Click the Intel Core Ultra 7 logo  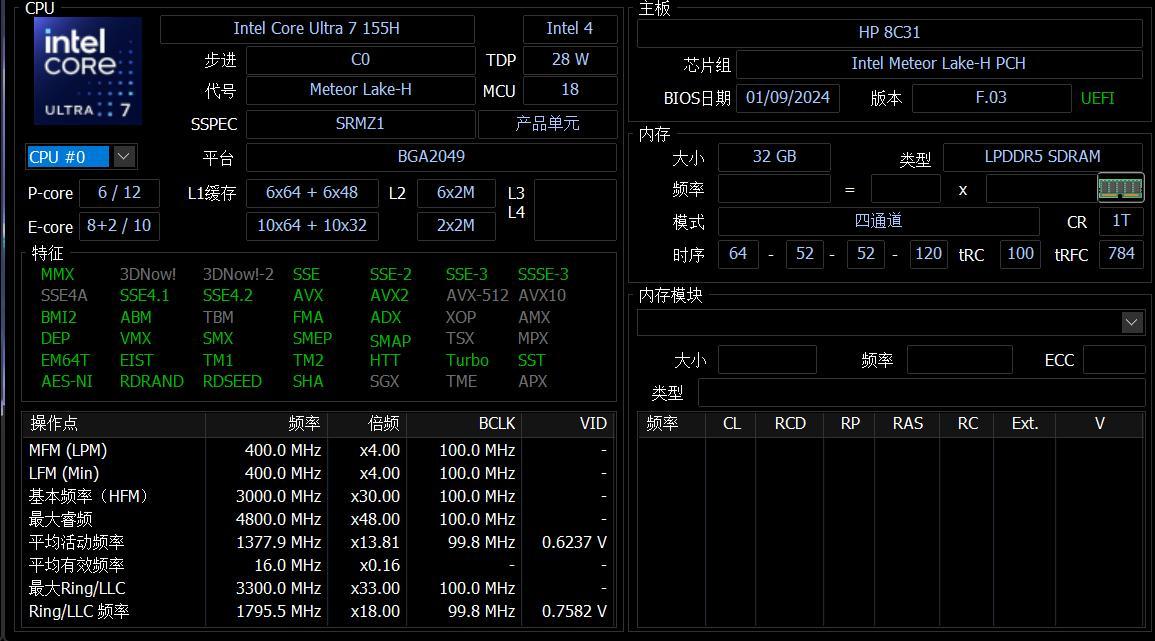(86, 70)
